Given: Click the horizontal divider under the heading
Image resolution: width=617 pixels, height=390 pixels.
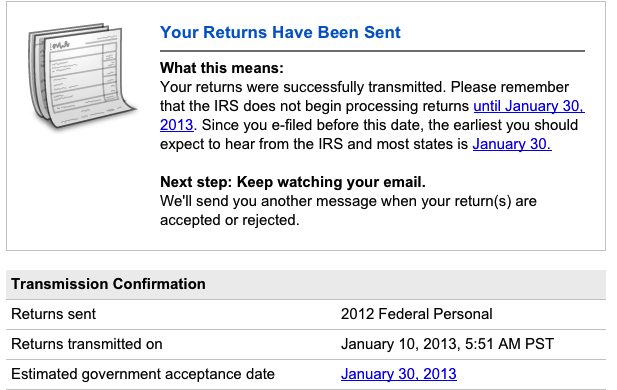Looking at the screenshot, I should coord(372,51).
